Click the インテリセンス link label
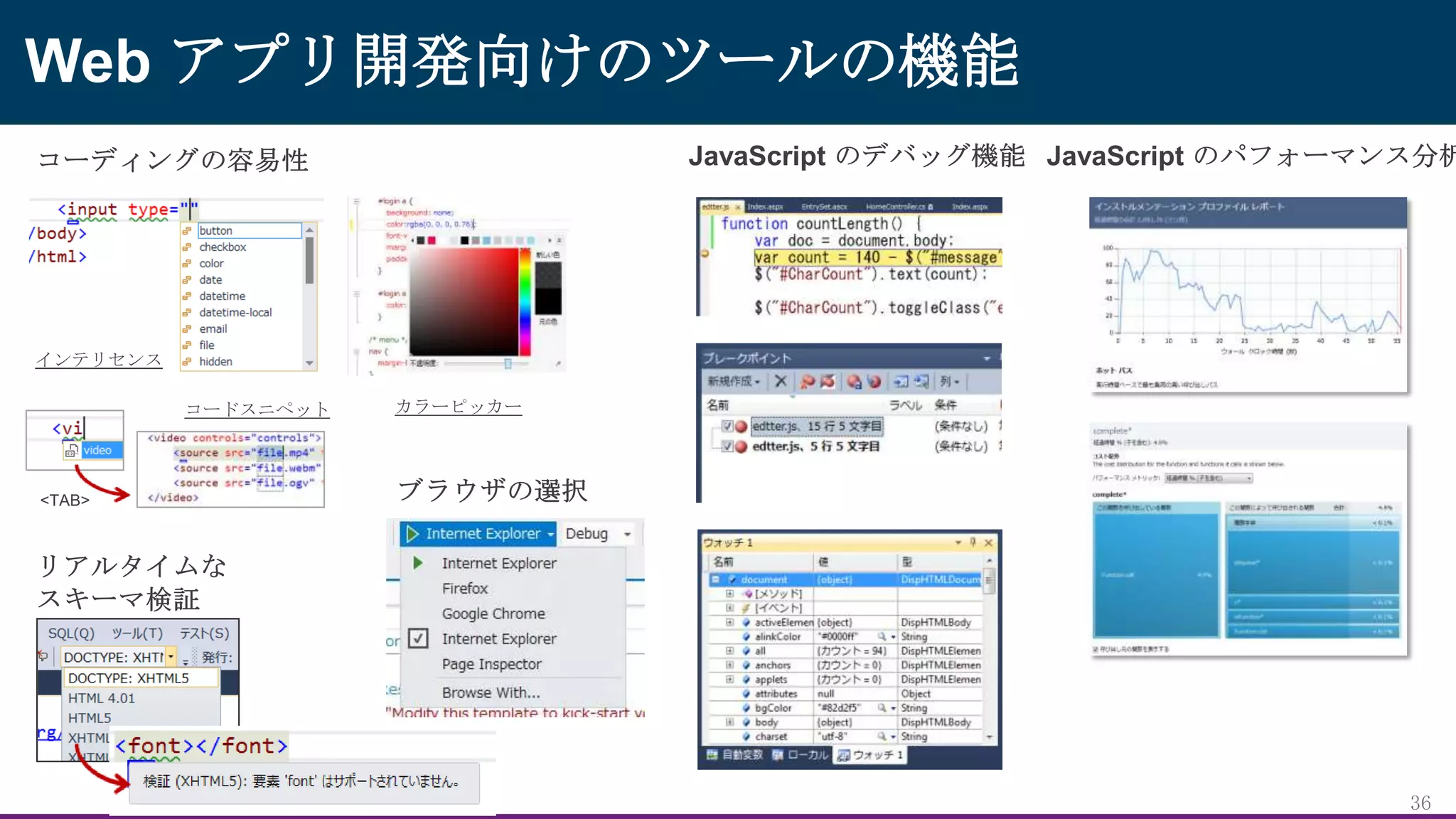Screen dimensions: 1456x819 (99, 359)
